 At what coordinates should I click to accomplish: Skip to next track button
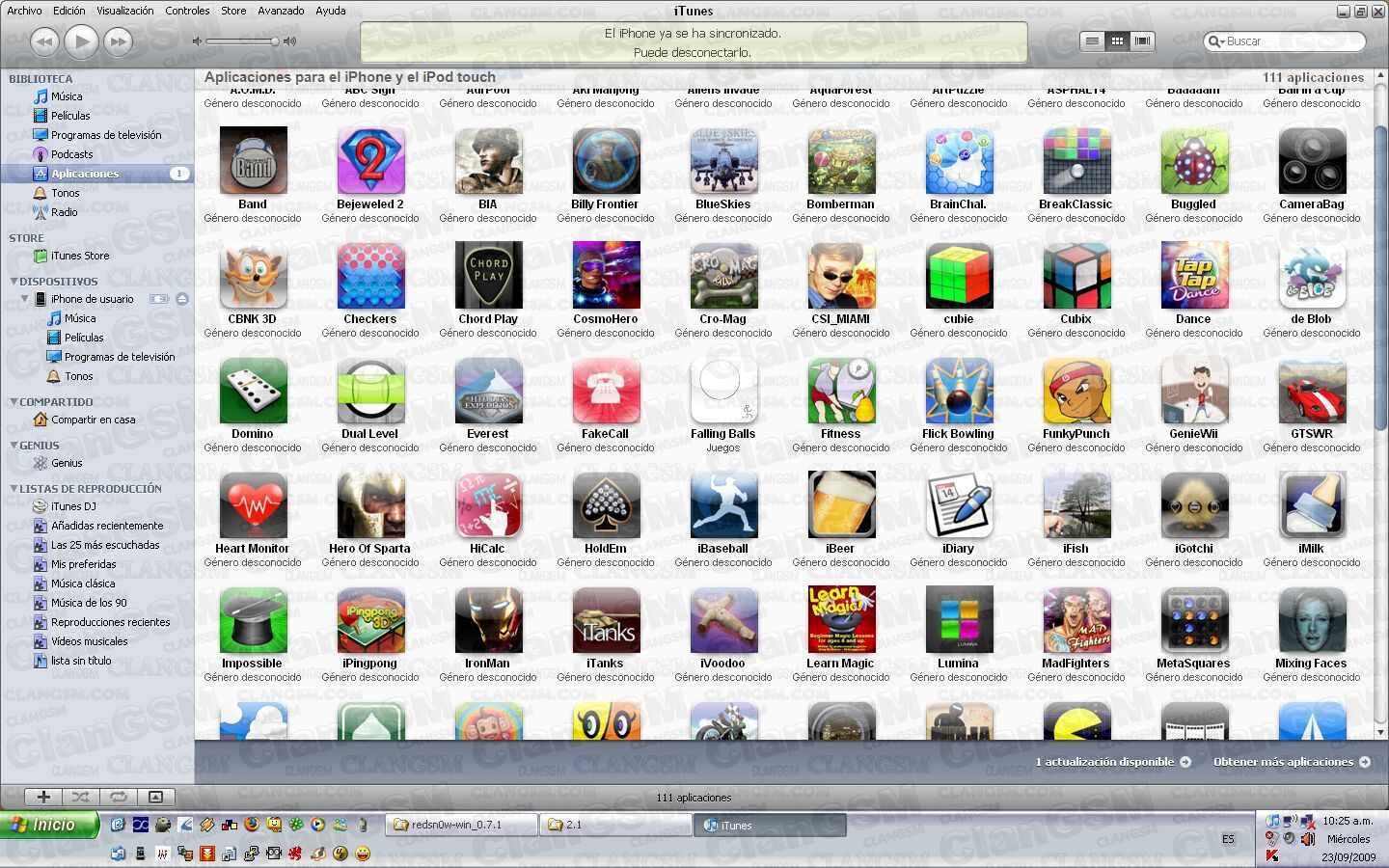coord(118,41)
